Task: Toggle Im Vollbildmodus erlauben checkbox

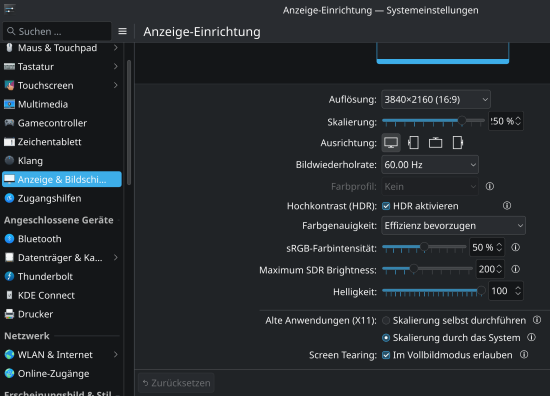Action: [386, 355]
